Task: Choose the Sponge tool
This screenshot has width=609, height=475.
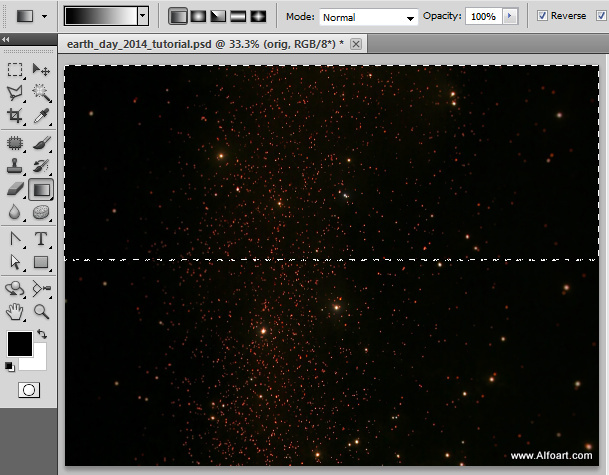Action: tap(41, 212)
